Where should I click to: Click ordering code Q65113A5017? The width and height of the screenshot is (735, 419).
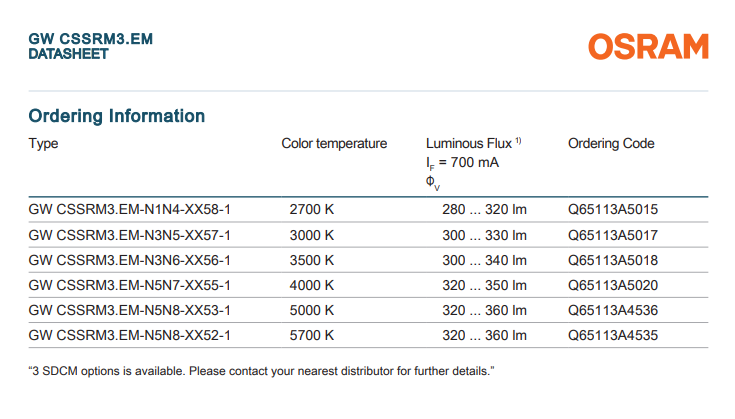613,236
